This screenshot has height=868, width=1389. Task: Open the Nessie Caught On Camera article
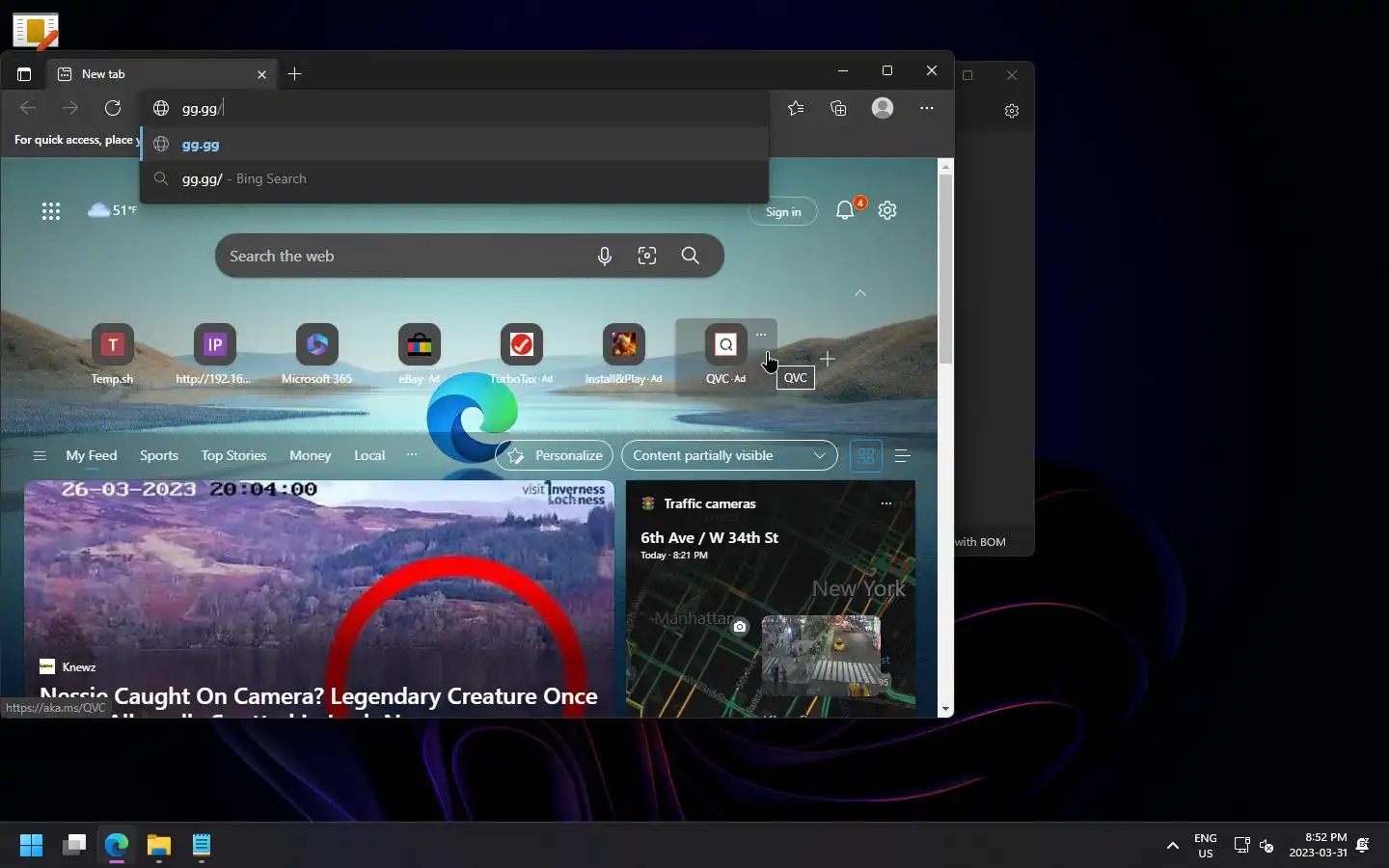click(x=319, y=599)
